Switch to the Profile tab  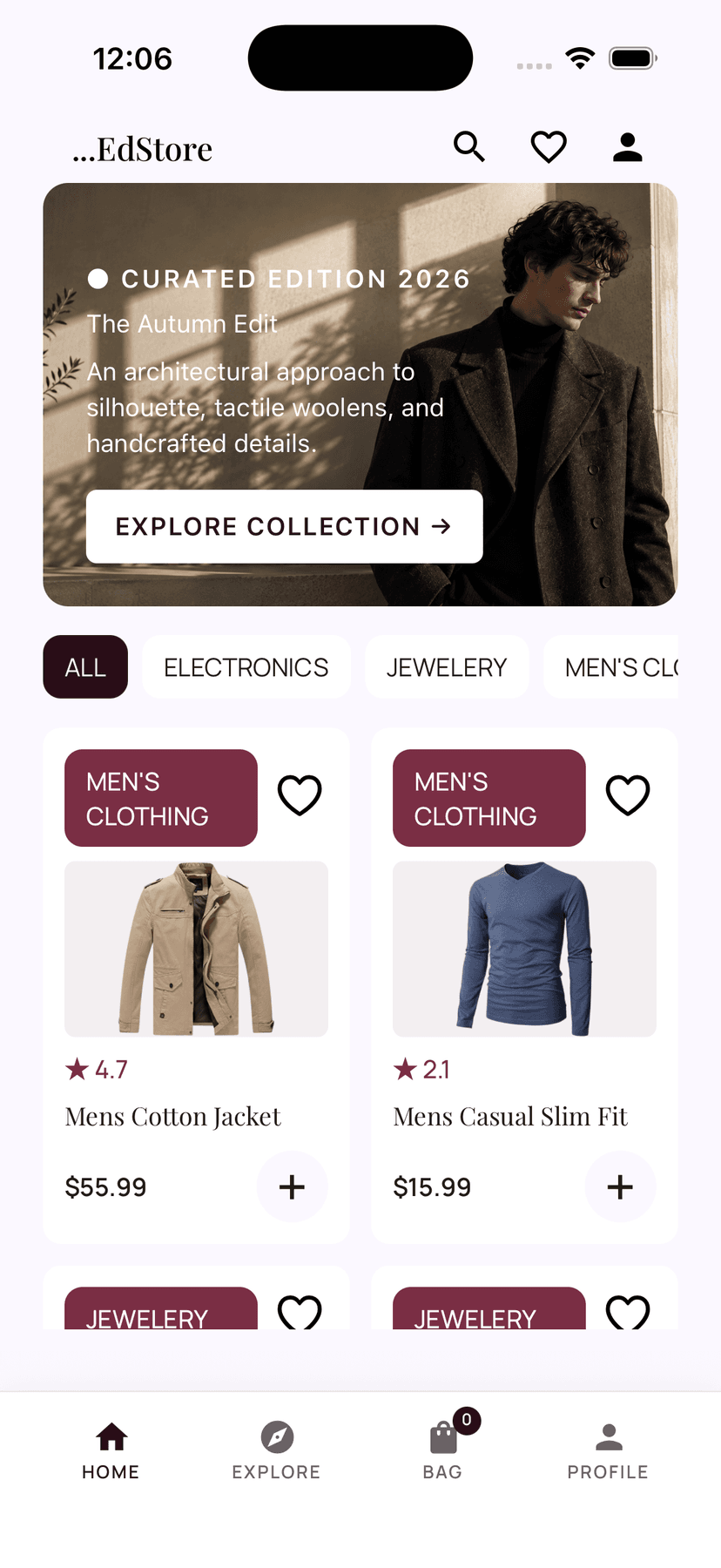[608, 1450]
